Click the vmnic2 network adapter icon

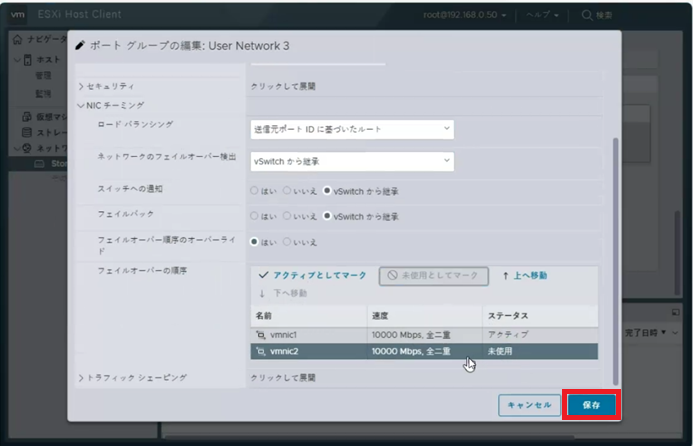click(261, 352)
